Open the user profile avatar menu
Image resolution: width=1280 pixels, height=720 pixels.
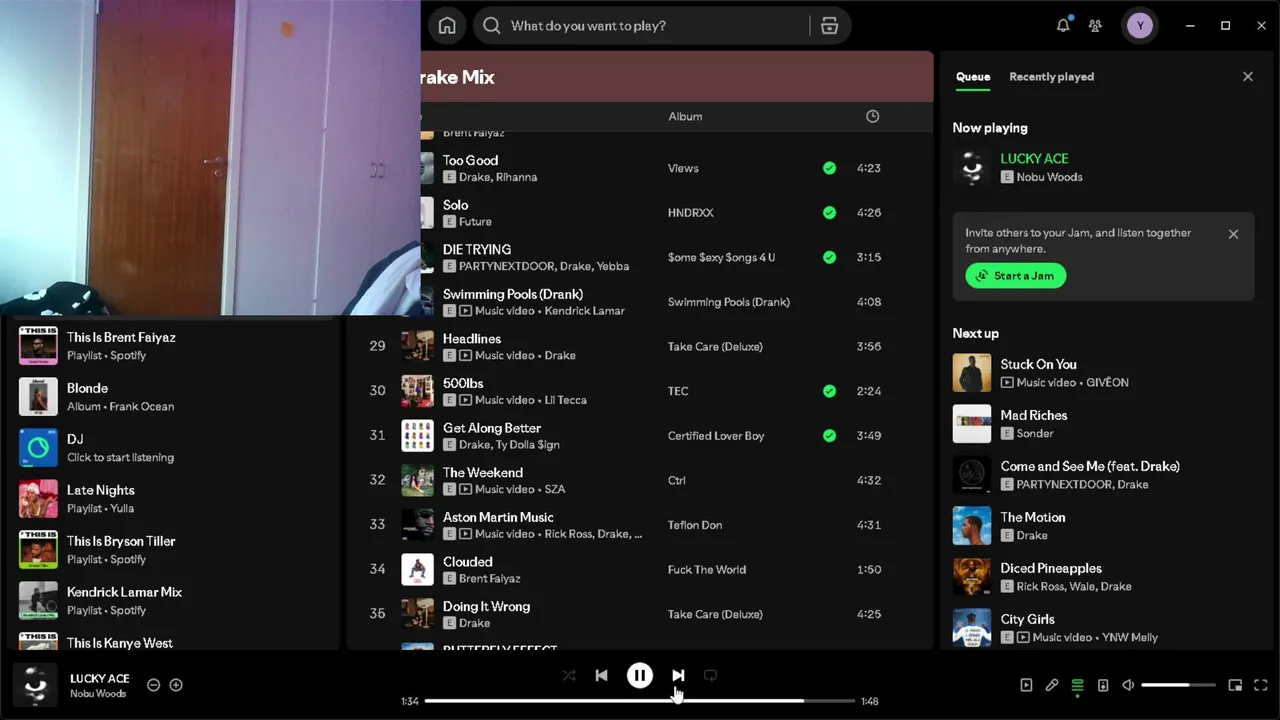[1140, 26]
